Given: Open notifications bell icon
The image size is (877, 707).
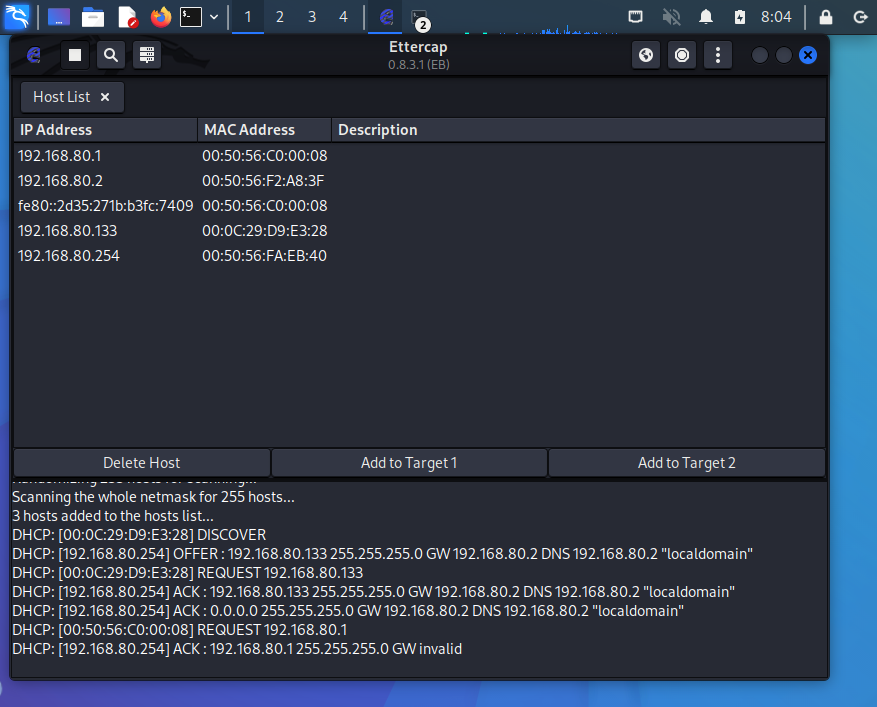Looking at the screenshot, I should click(706, 17).
